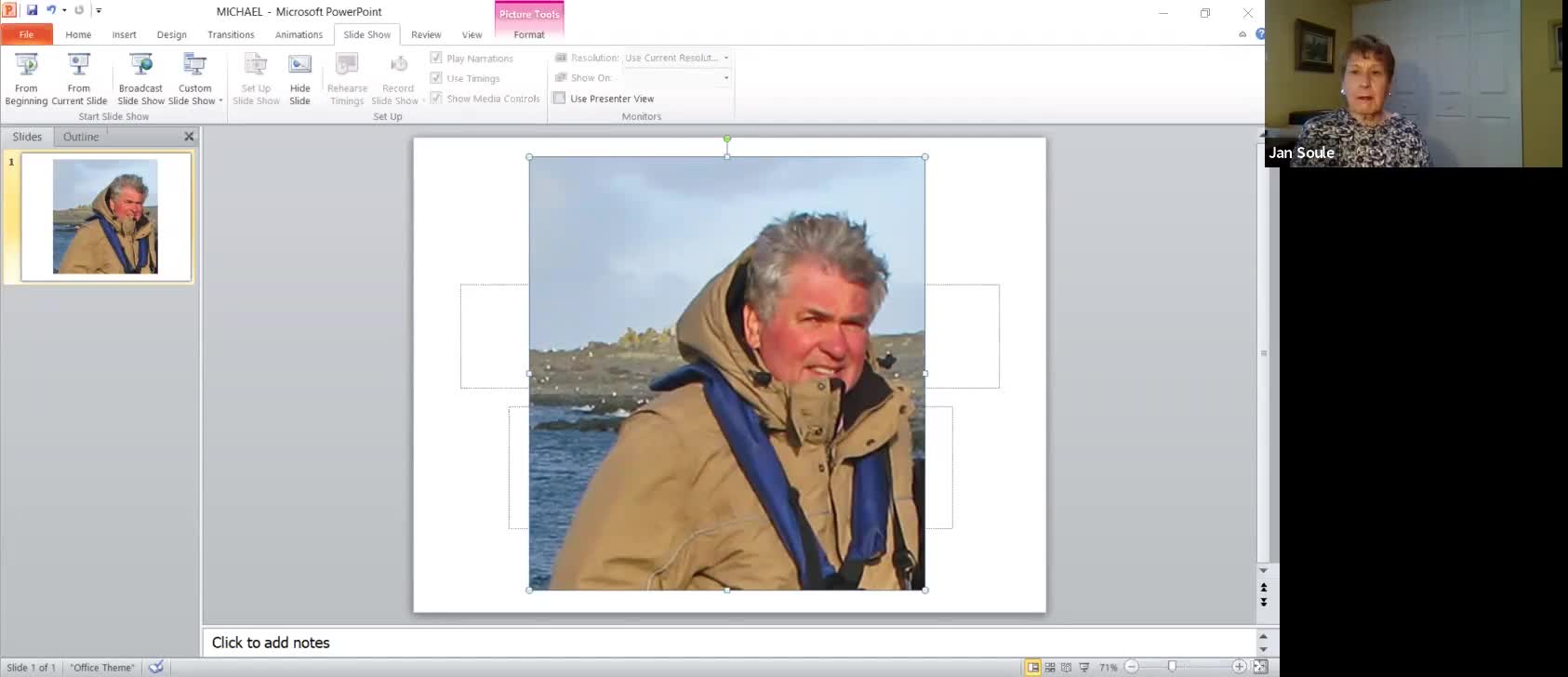Image resolution: width=1568 pixels, height=677 pixels.
Task: Switch to the Review tab
Action: tap(426, 34)
